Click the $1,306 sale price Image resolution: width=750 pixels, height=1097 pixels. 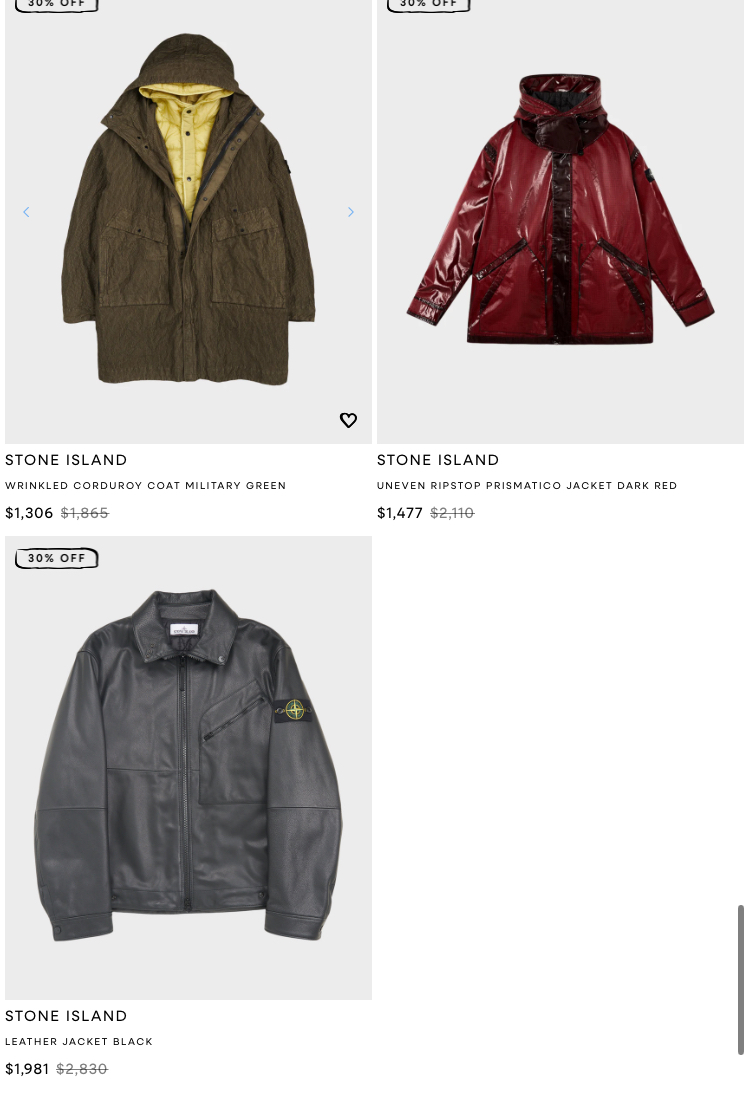(x=29, y=513)
